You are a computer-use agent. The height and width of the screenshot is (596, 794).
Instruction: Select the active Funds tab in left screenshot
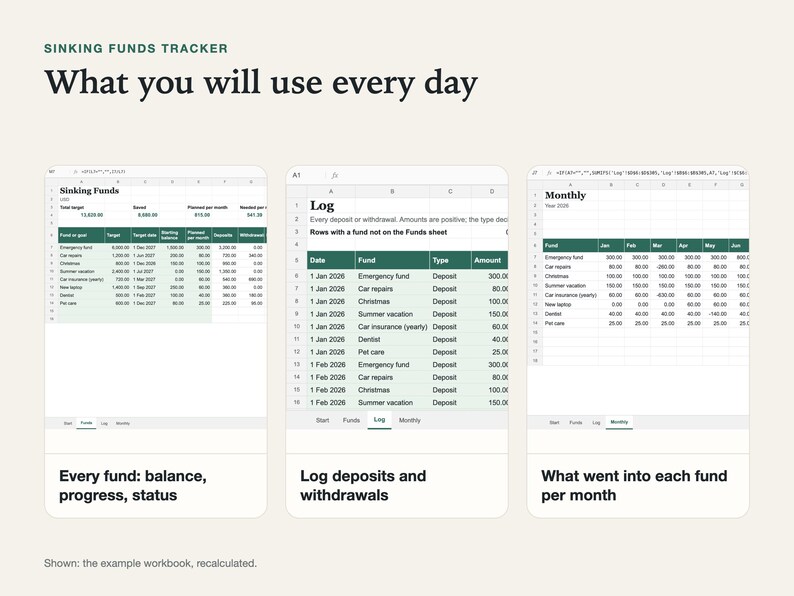point(87,423)
